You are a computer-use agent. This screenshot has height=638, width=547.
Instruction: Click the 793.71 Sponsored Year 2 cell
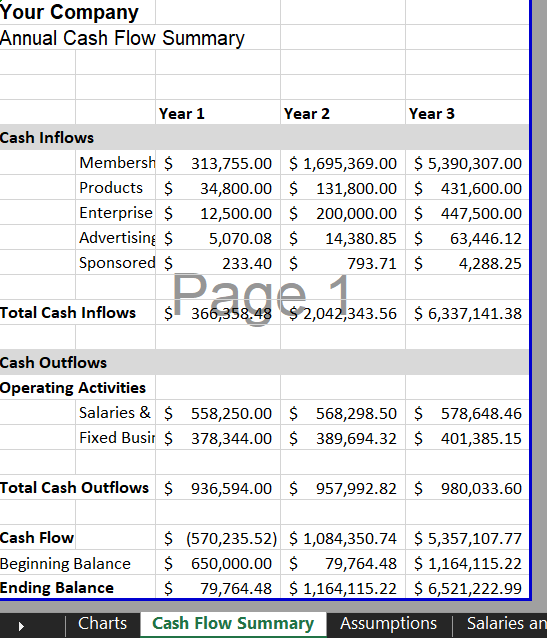(x=343, y=263)
